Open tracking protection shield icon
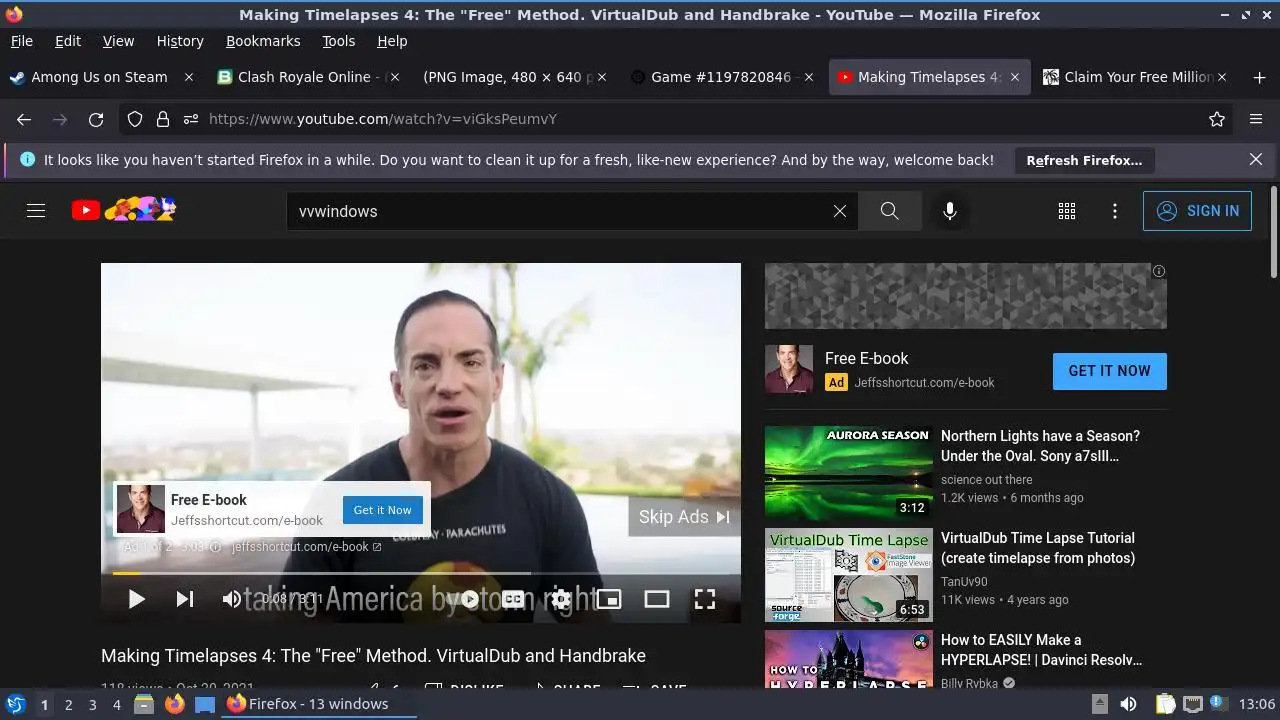Screen dimensions: 1280x720 click(135, 119)
